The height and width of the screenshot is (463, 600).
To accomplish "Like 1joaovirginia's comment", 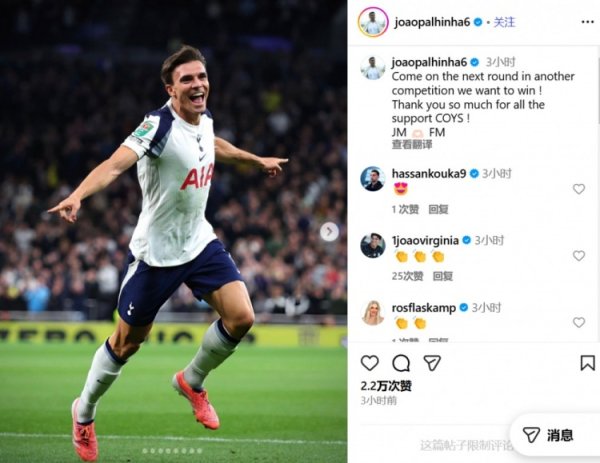I will point(579,255).
